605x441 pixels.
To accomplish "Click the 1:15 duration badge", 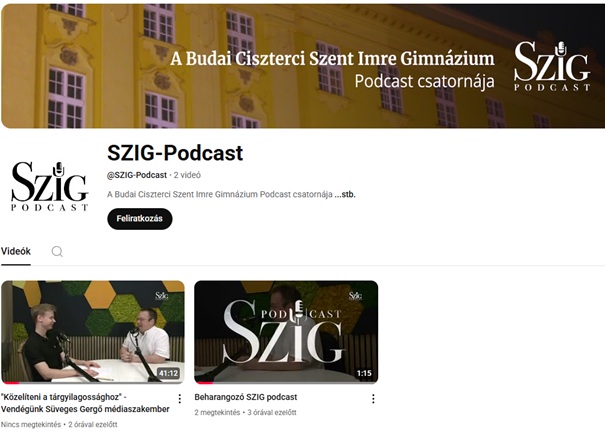I will click(364, 373).
